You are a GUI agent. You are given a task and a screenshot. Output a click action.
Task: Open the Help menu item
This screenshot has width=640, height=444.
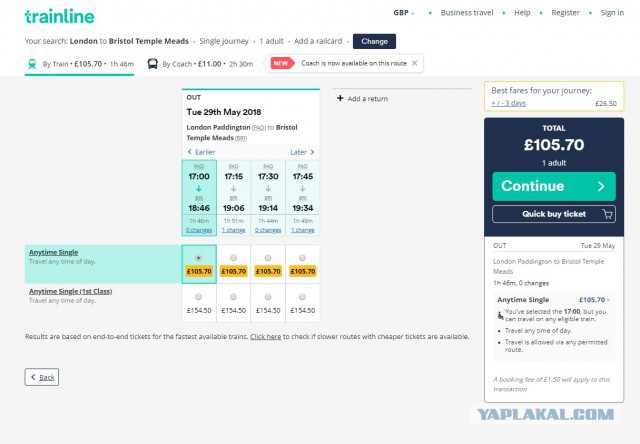click(522, 13)
